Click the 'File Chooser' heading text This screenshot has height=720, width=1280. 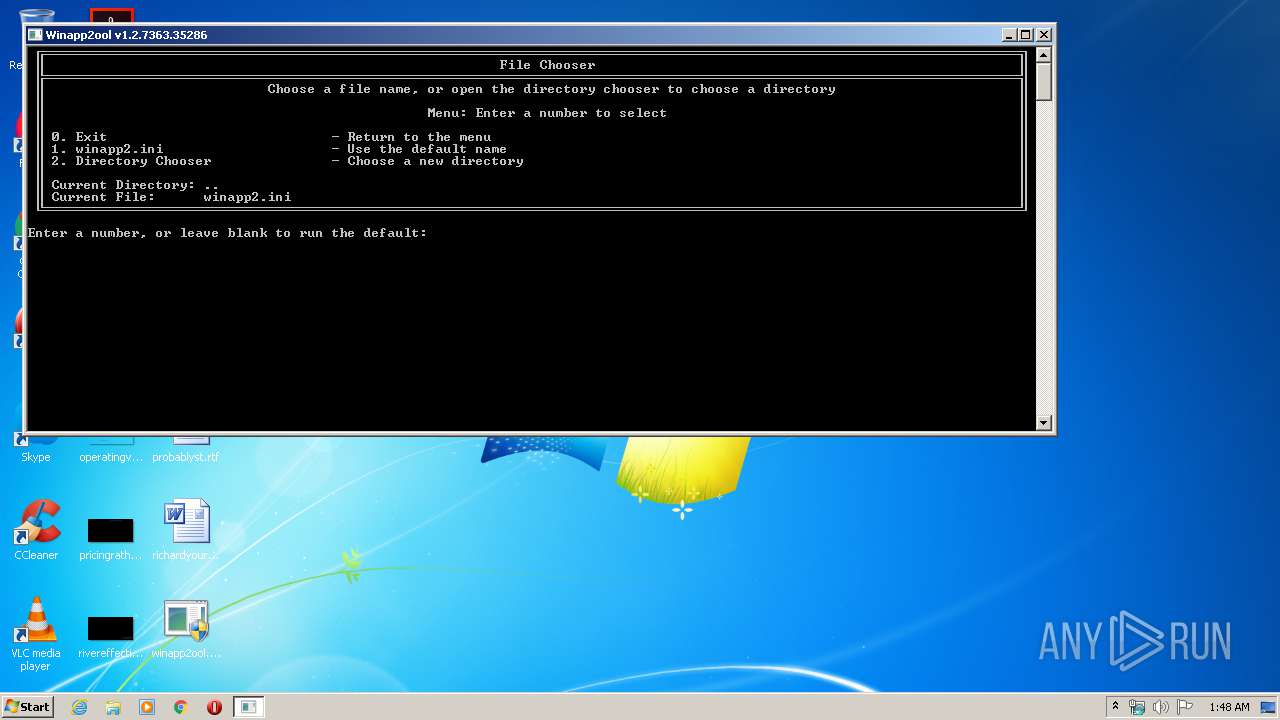pyautogui.click(x=547, y=65)
